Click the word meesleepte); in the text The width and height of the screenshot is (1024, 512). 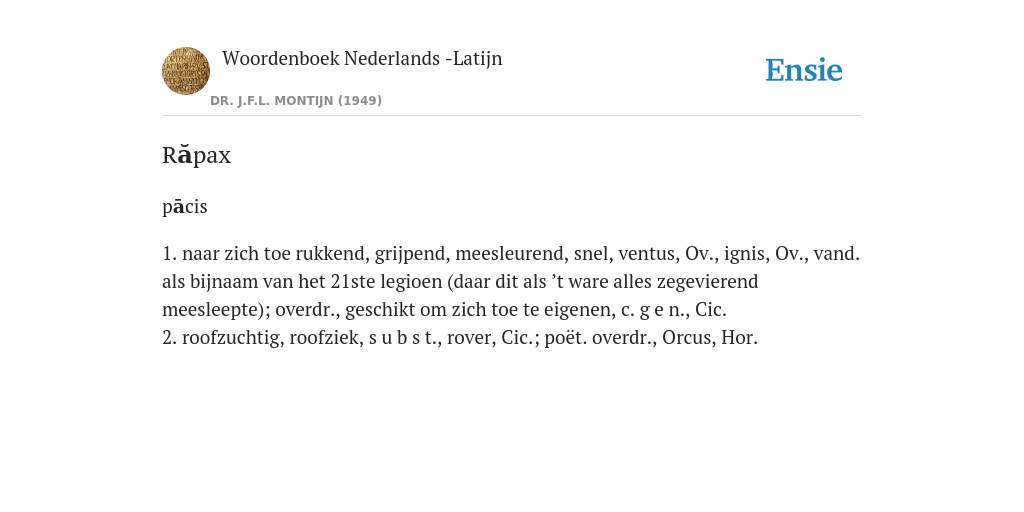(x=216, y=310)
